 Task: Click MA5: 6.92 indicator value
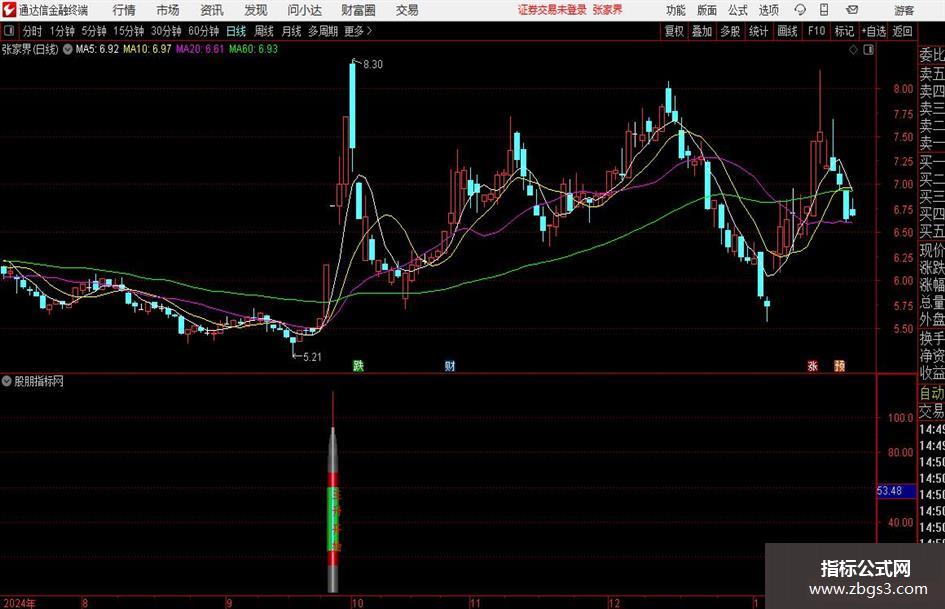click(97, 49)
